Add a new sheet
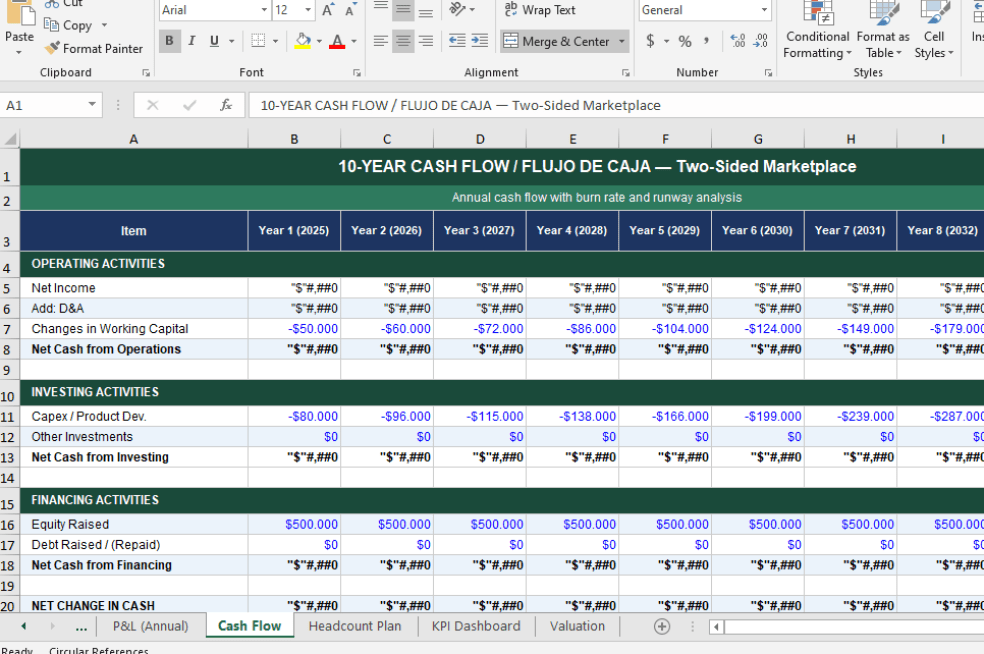This screenshot has height=654, width=984. coord(661,626)
